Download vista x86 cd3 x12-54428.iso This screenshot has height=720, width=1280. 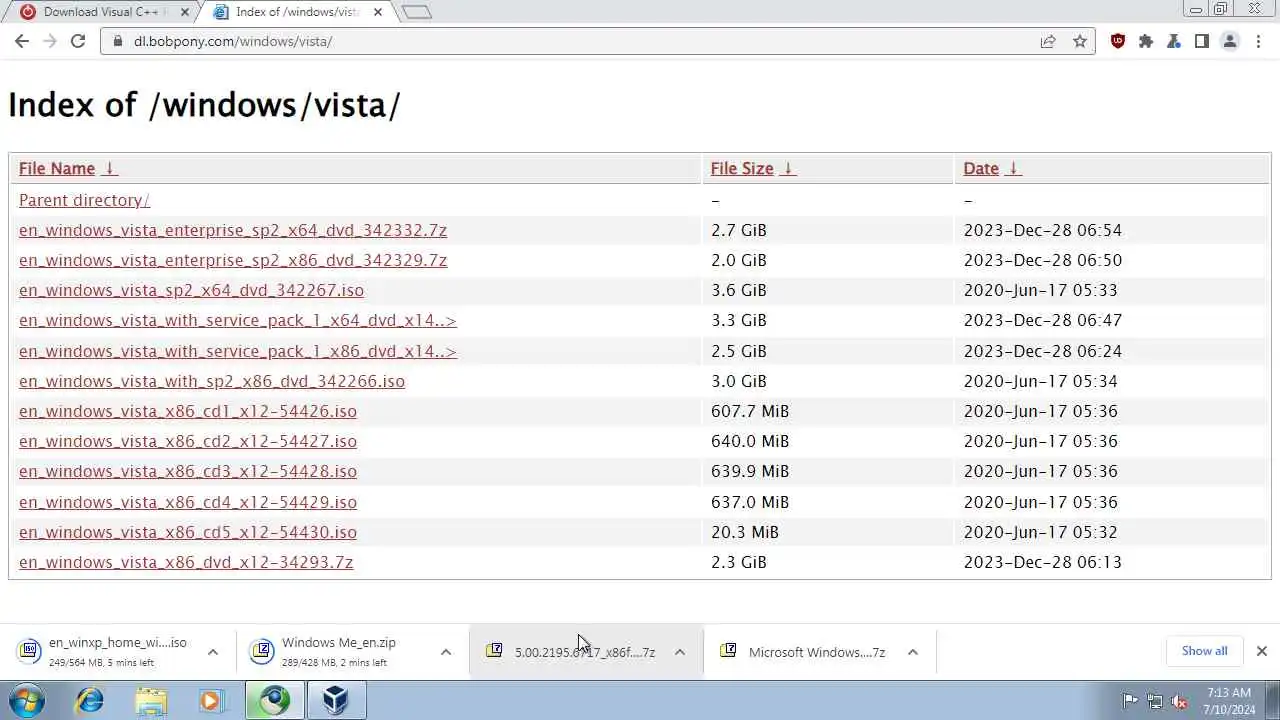[x=188, y=471]
